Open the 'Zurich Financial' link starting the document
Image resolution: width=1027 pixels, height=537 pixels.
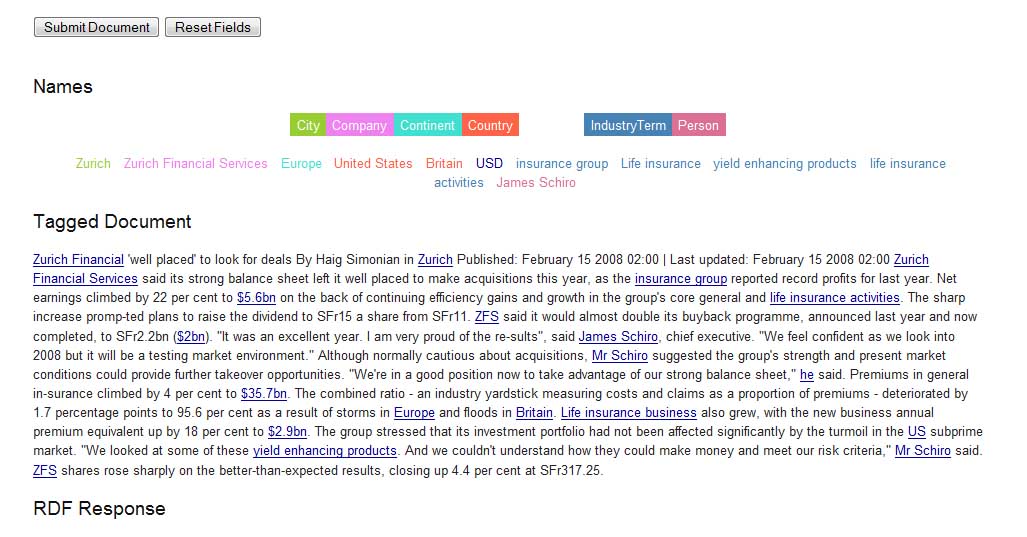pyautogui.click(x=79, y=259)
